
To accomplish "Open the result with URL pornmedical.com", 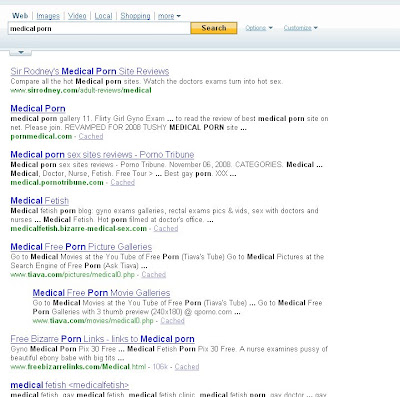I will point(38,108).
